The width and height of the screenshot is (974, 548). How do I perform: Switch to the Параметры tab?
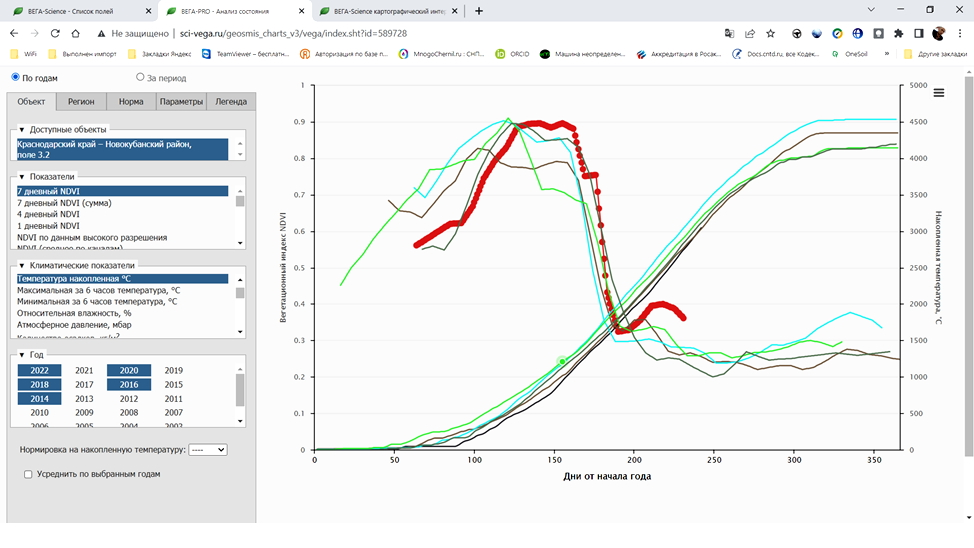coord(181,101)
